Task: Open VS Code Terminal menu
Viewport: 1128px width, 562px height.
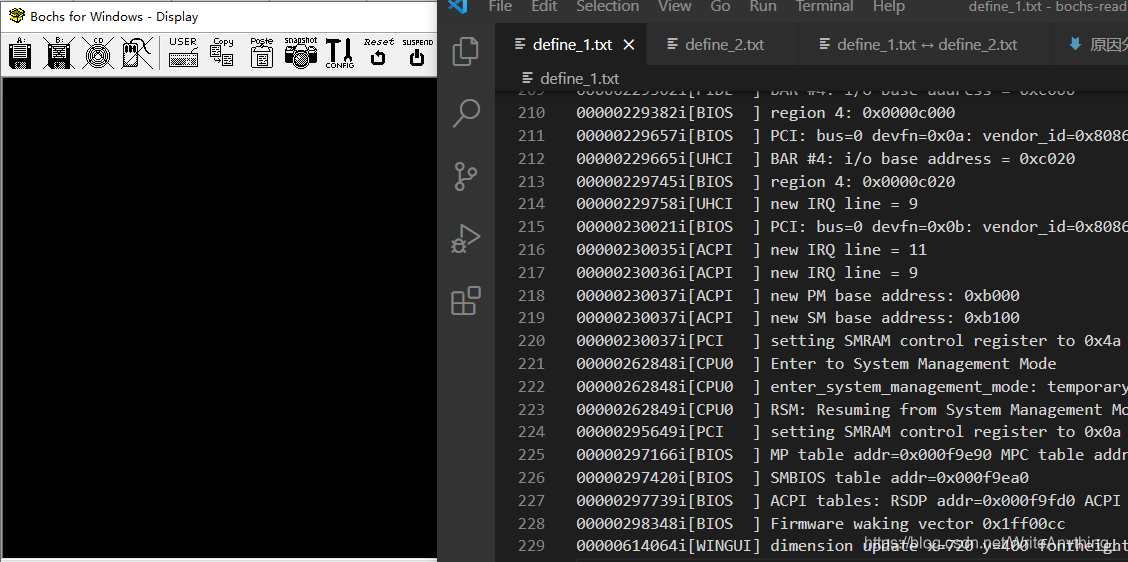Action: click(825, 6)
